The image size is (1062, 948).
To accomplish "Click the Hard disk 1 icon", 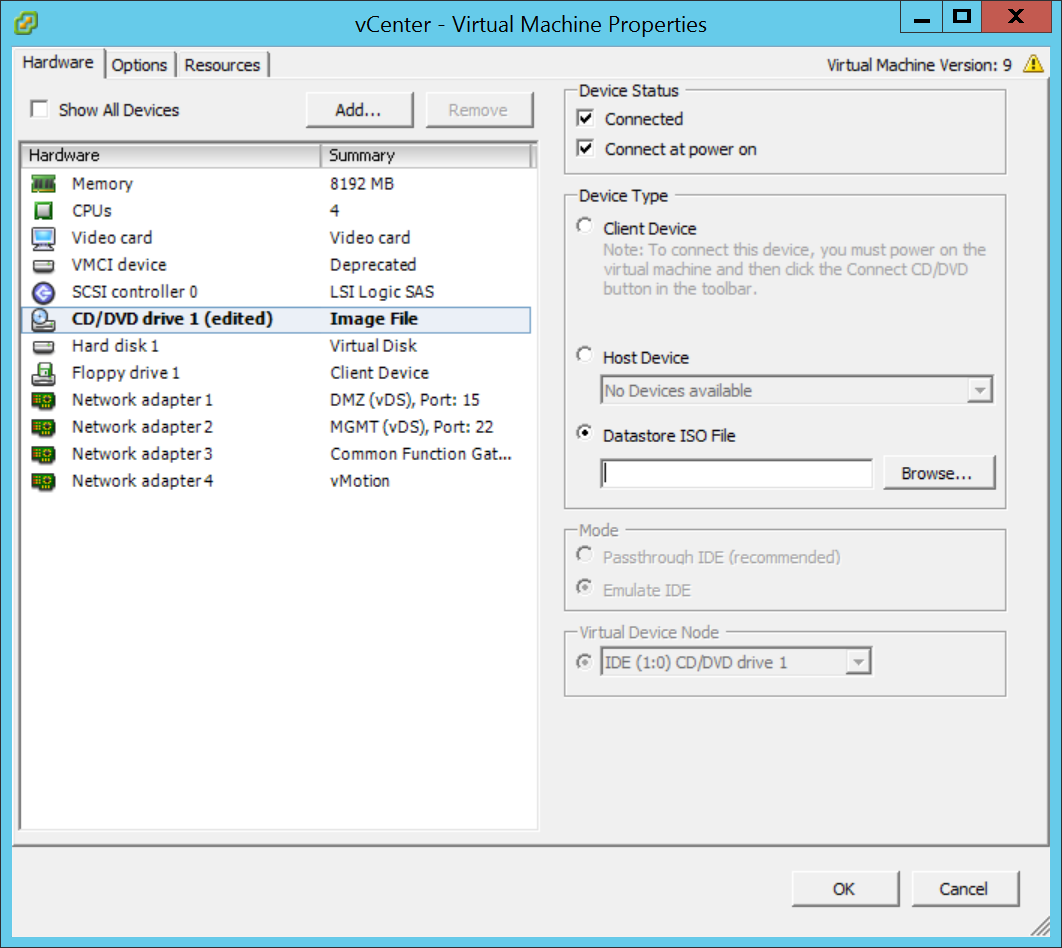I will 43,346.
